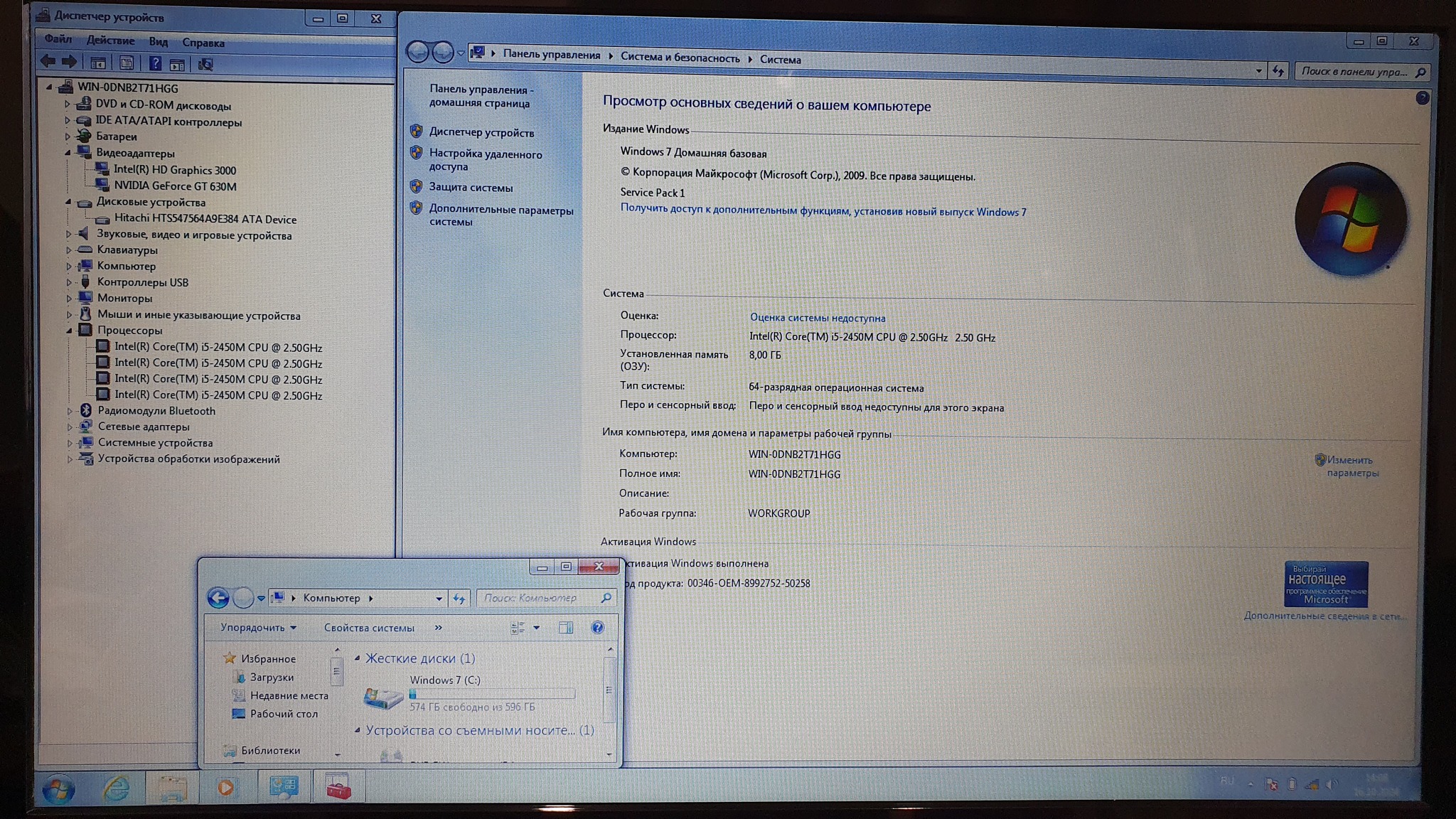Click the Диспетчер устройств sidebar link

click(x=481, y=133)
